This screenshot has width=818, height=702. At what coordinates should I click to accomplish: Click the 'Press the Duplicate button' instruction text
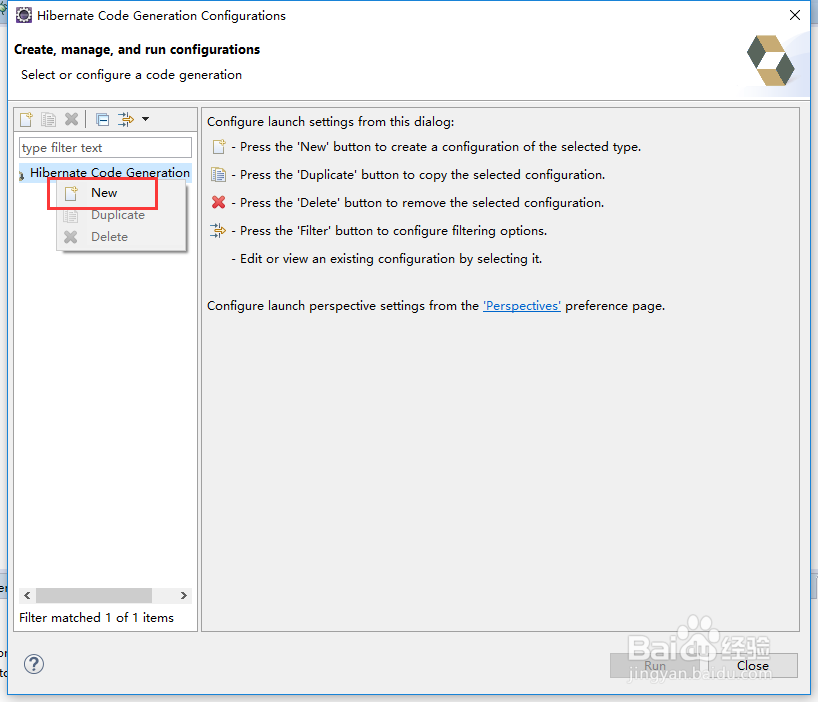pyautogui.click(x=423, y=175)
